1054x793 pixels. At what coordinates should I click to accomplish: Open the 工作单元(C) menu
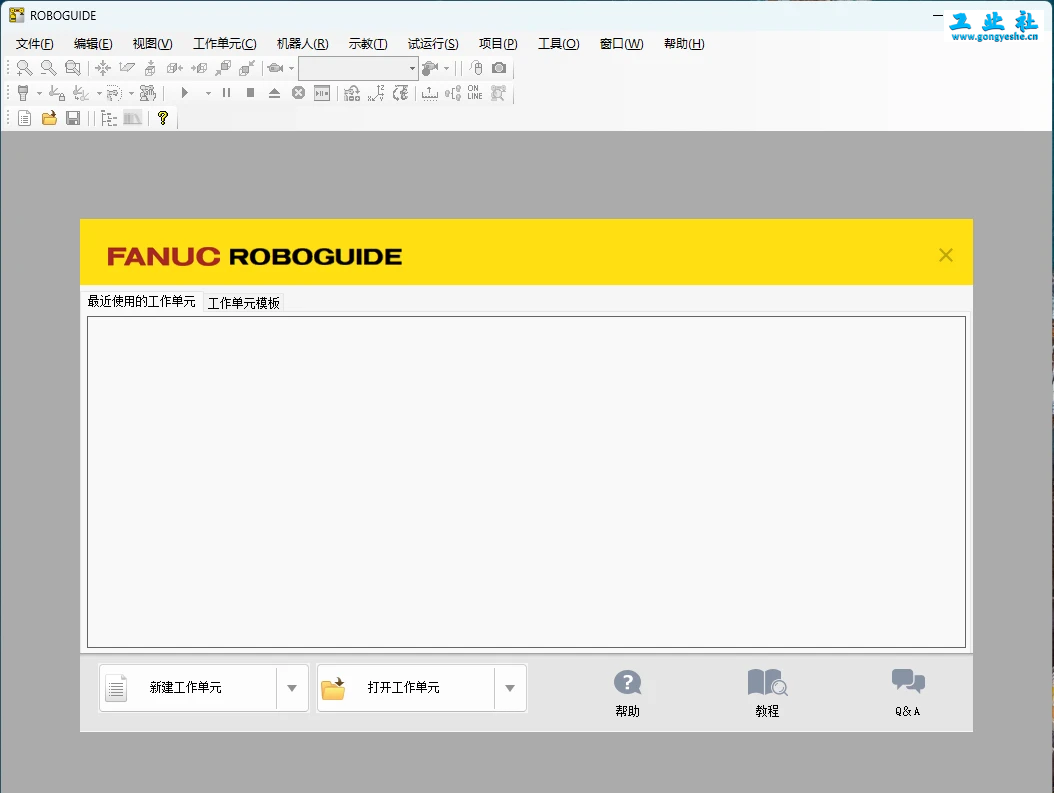[225, 44]
